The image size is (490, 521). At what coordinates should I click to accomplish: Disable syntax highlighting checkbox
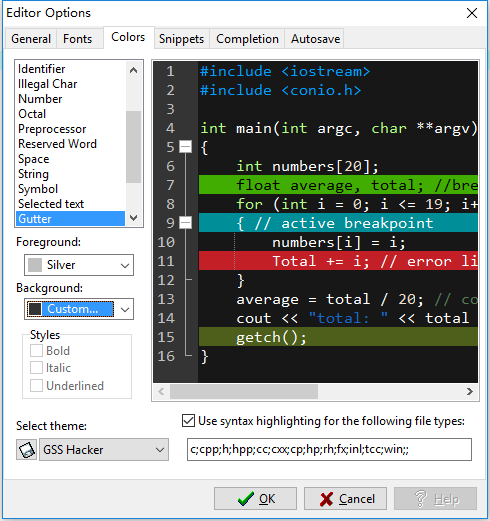[x=188, y=421]
